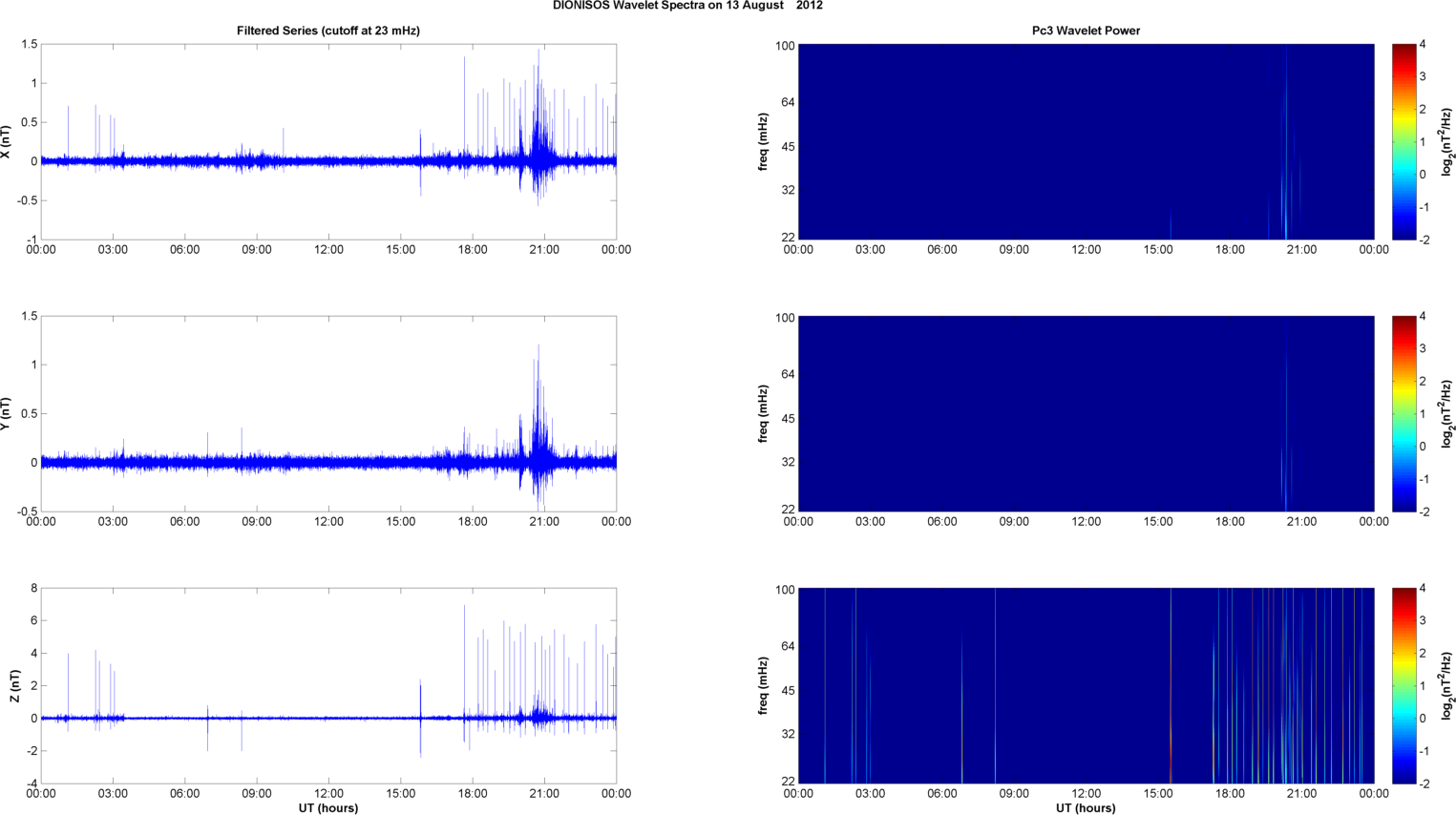Click the "06:00" tick under the Z spectrogram
The width and height of the screenshot is (1456, 815).
pyautogui.click(x=942, y=794)
